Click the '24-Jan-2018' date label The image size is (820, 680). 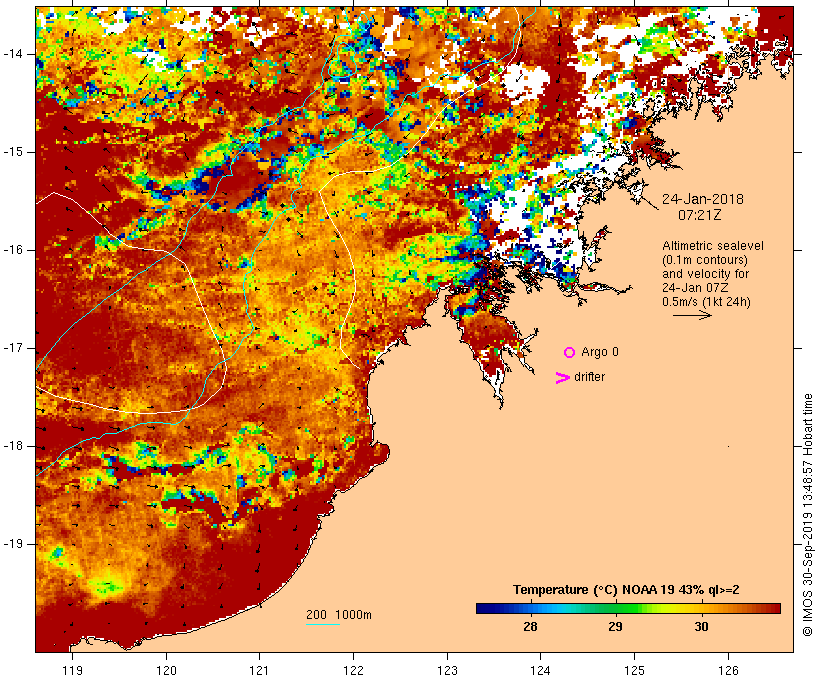(703, 199)
